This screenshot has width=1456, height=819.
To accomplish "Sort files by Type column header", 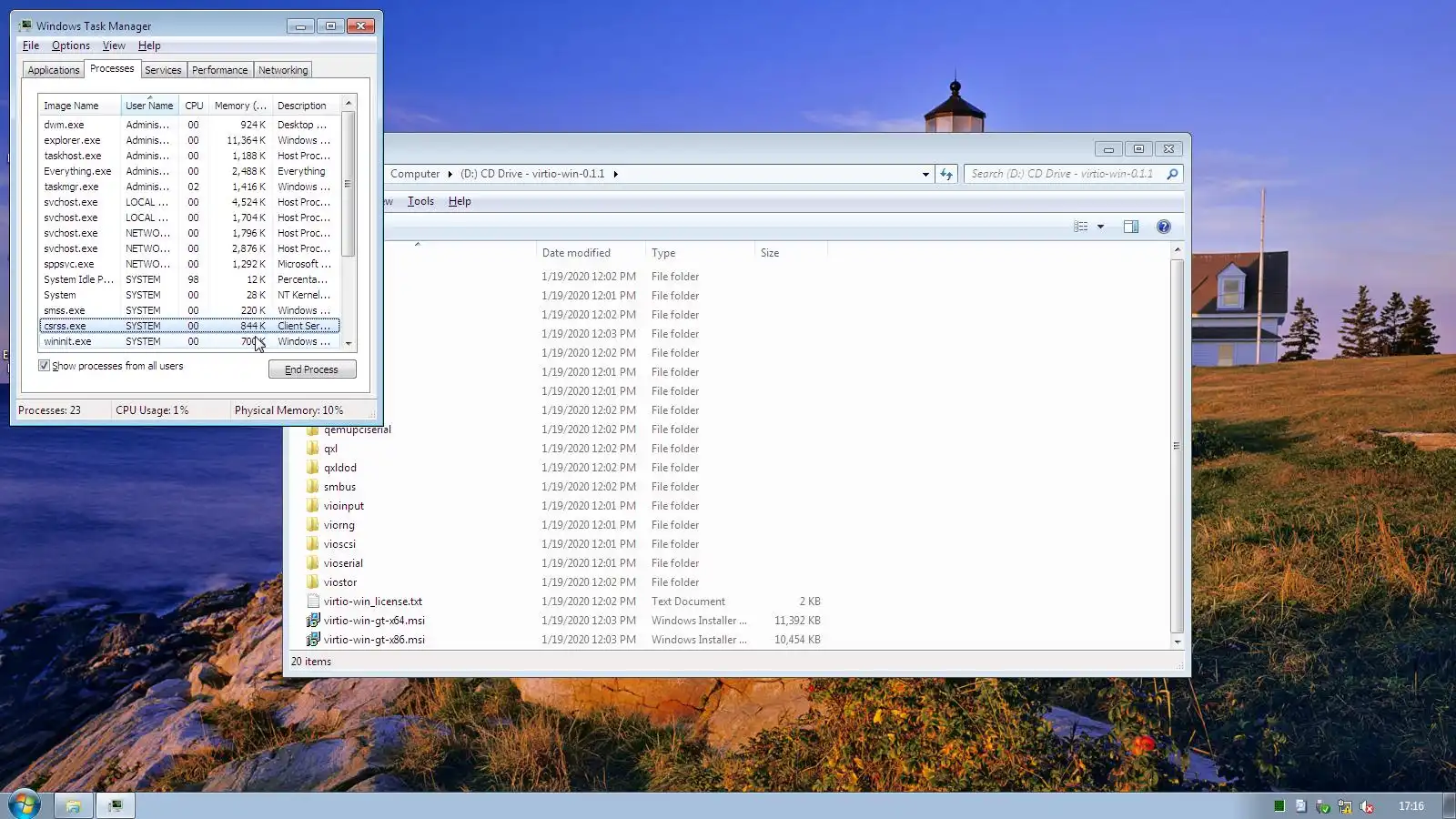I will (x=700, y=253).
